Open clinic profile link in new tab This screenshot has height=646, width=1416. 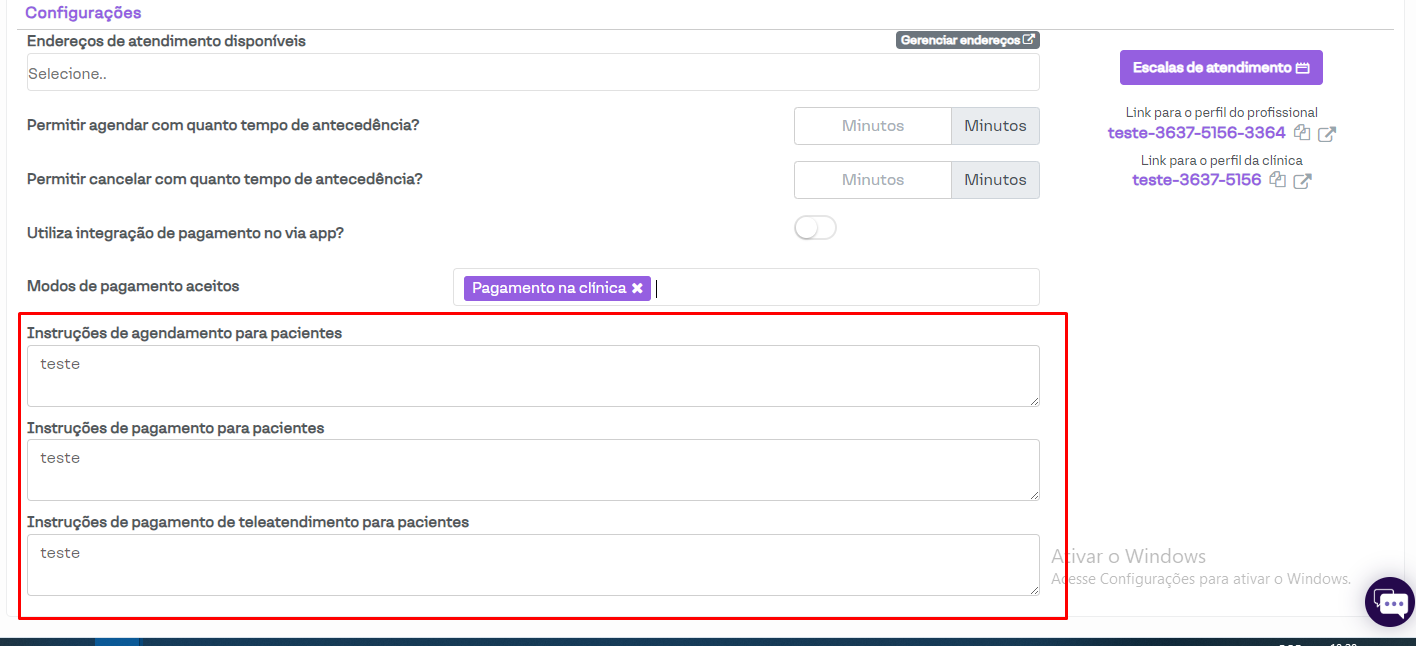pyautogui.click(x=1302, y=181)
